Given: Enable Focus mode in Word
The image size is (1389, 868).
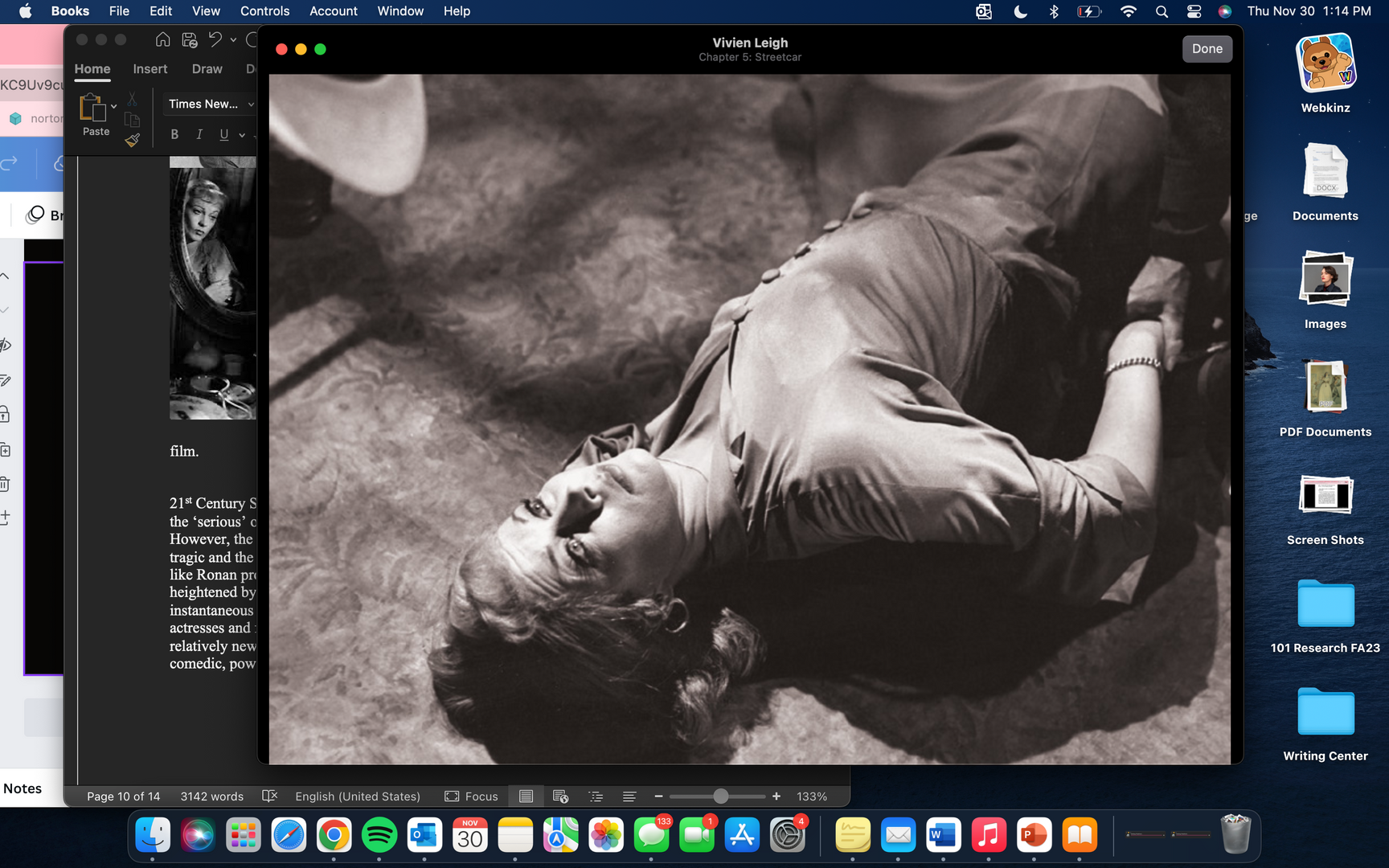Looking at the screenshot, I should pyautogui.click(x=472, y=796).
